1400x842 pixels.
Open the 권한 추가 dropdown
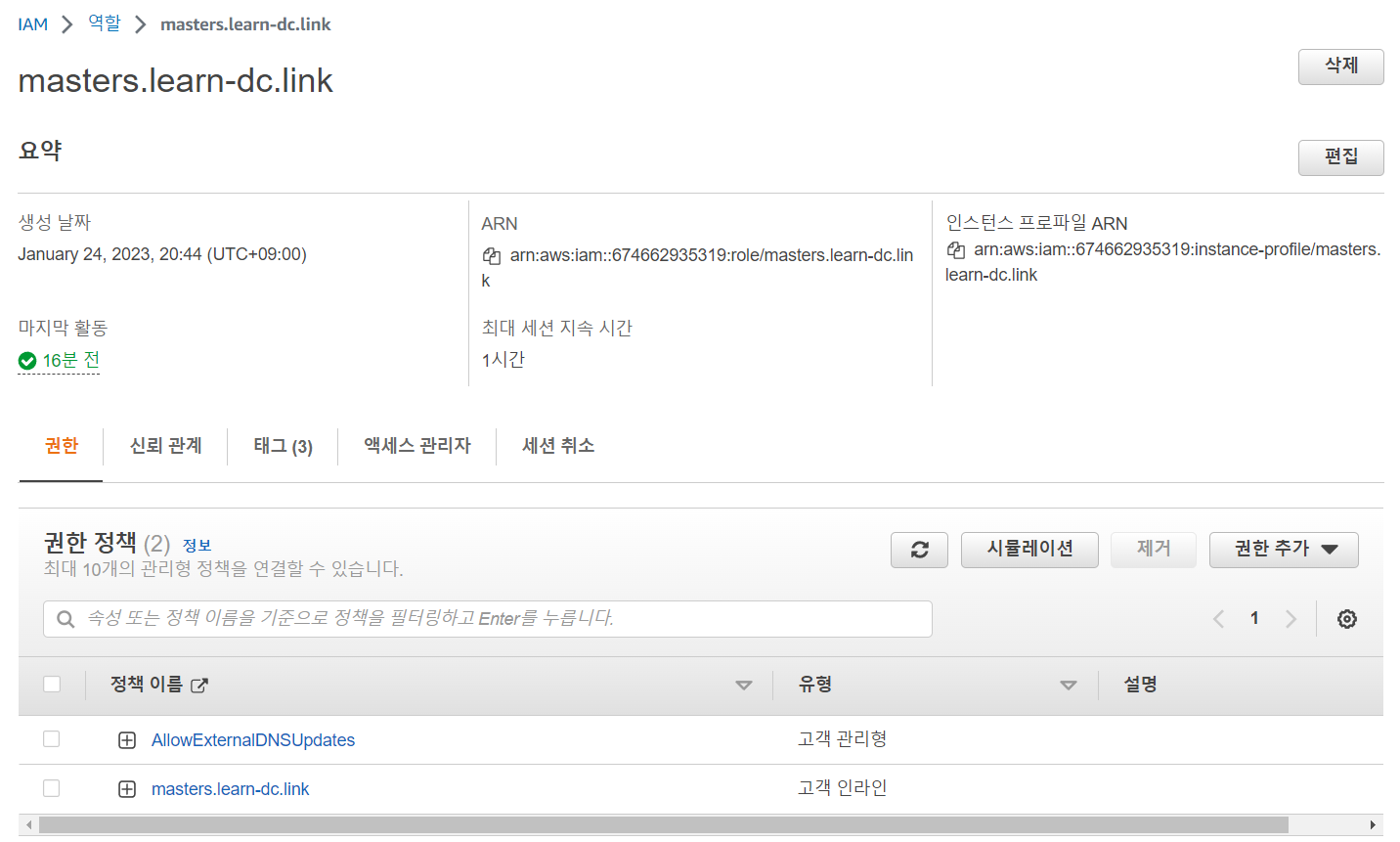pos(1283,550)
